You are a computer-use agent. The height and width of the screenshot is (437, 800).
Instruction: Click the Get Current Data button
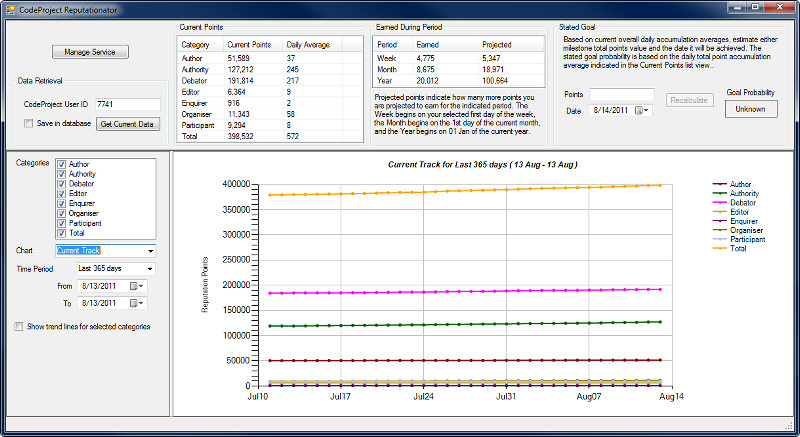(128, 124)
